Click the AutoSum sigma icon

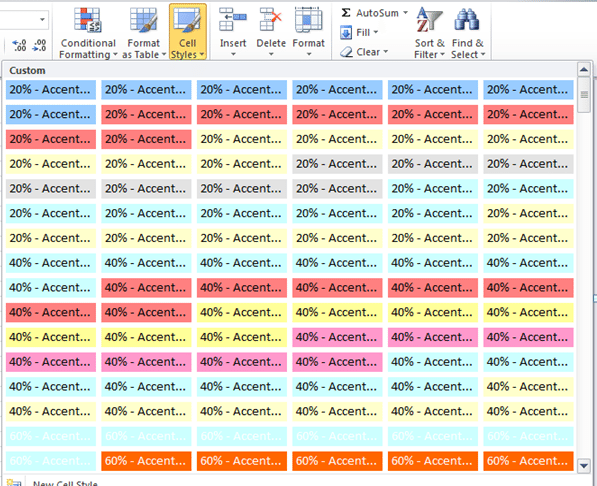point(346,13)
